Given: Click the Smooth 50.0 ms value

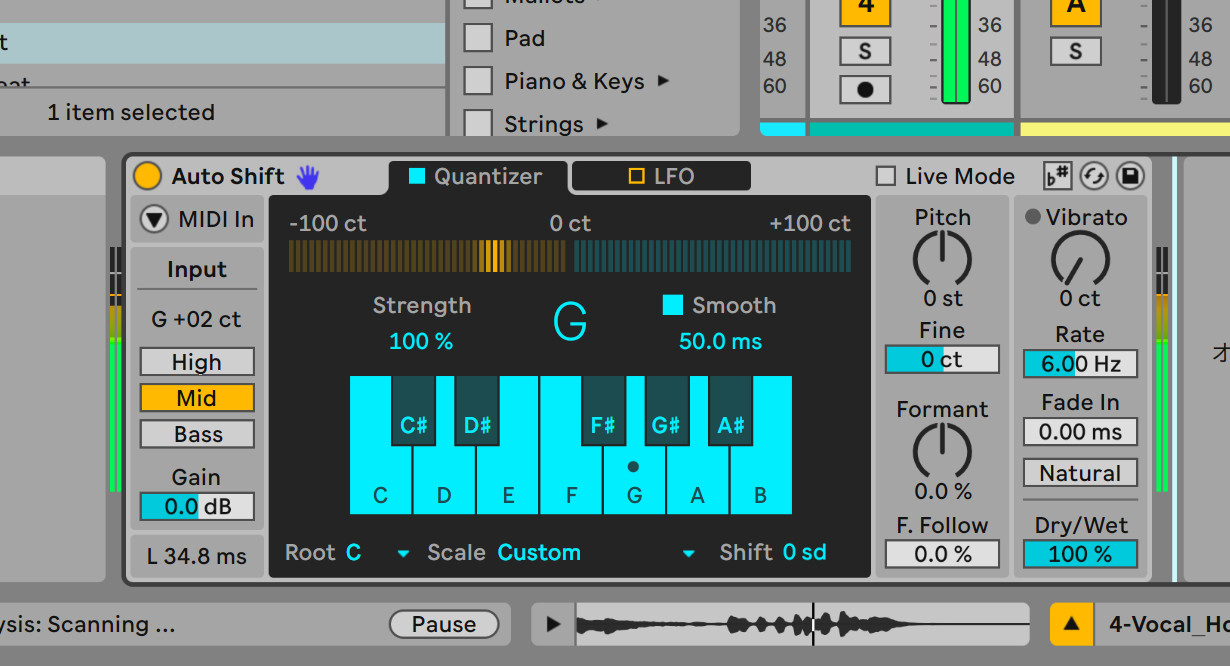Looking at the screenshot, I should (x=720, y=342).
